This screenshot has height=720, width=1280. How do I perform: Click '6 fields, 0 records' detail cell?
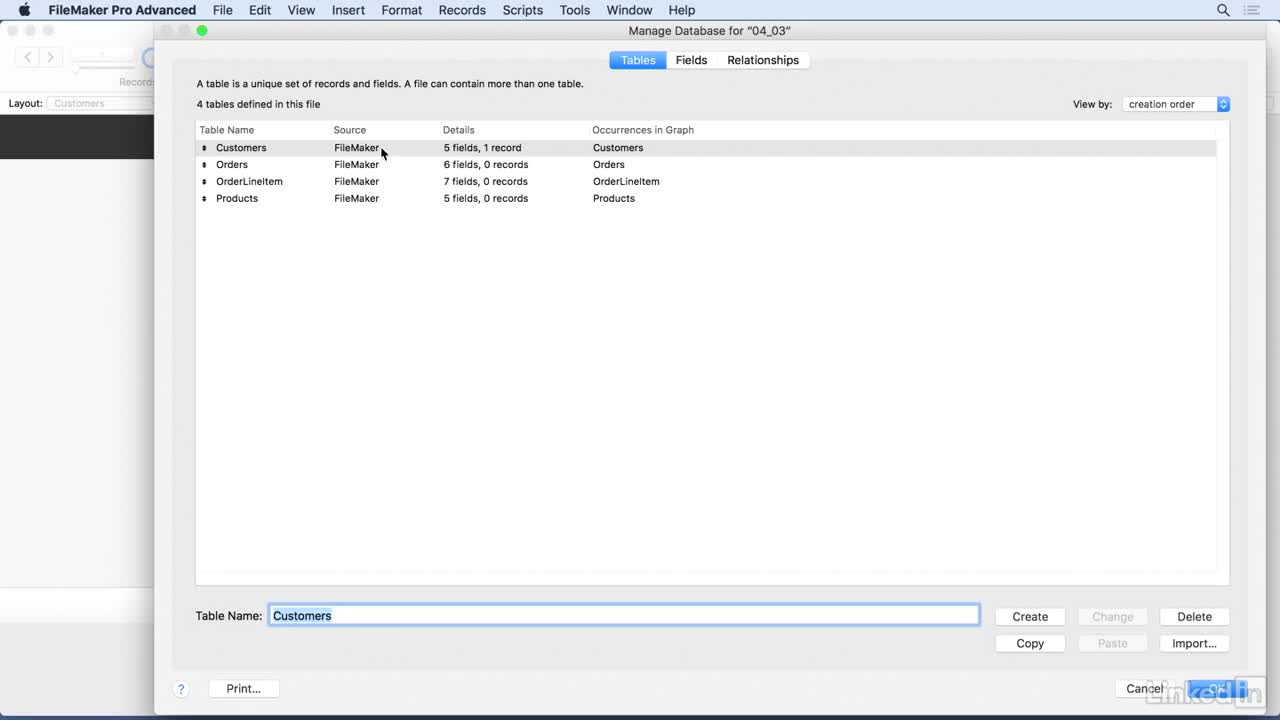click(x=486, y=165)
